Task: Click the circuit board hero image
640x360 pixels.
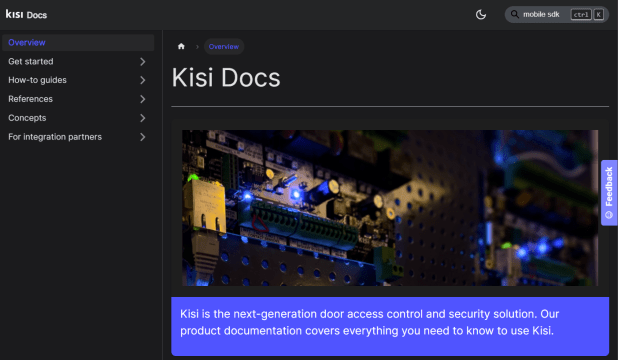Action: click(x=390, y=208)
